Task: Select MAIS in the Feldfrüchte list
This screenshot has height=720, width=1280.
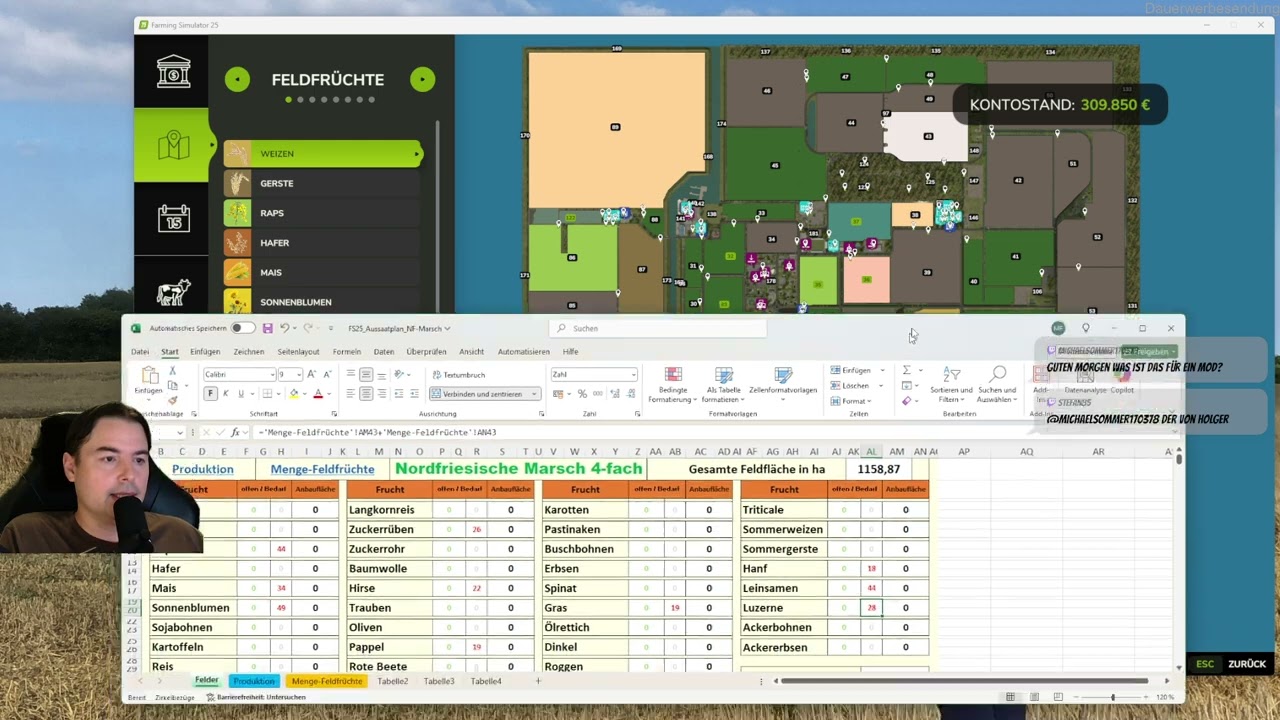Action: (323, 272)
